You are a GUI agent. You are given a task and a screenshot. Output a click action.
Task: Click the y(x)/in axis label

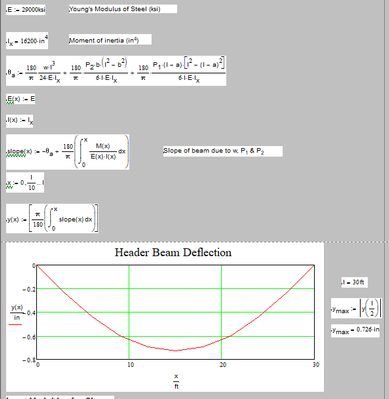pyautogui.click(x=17, y=312)
